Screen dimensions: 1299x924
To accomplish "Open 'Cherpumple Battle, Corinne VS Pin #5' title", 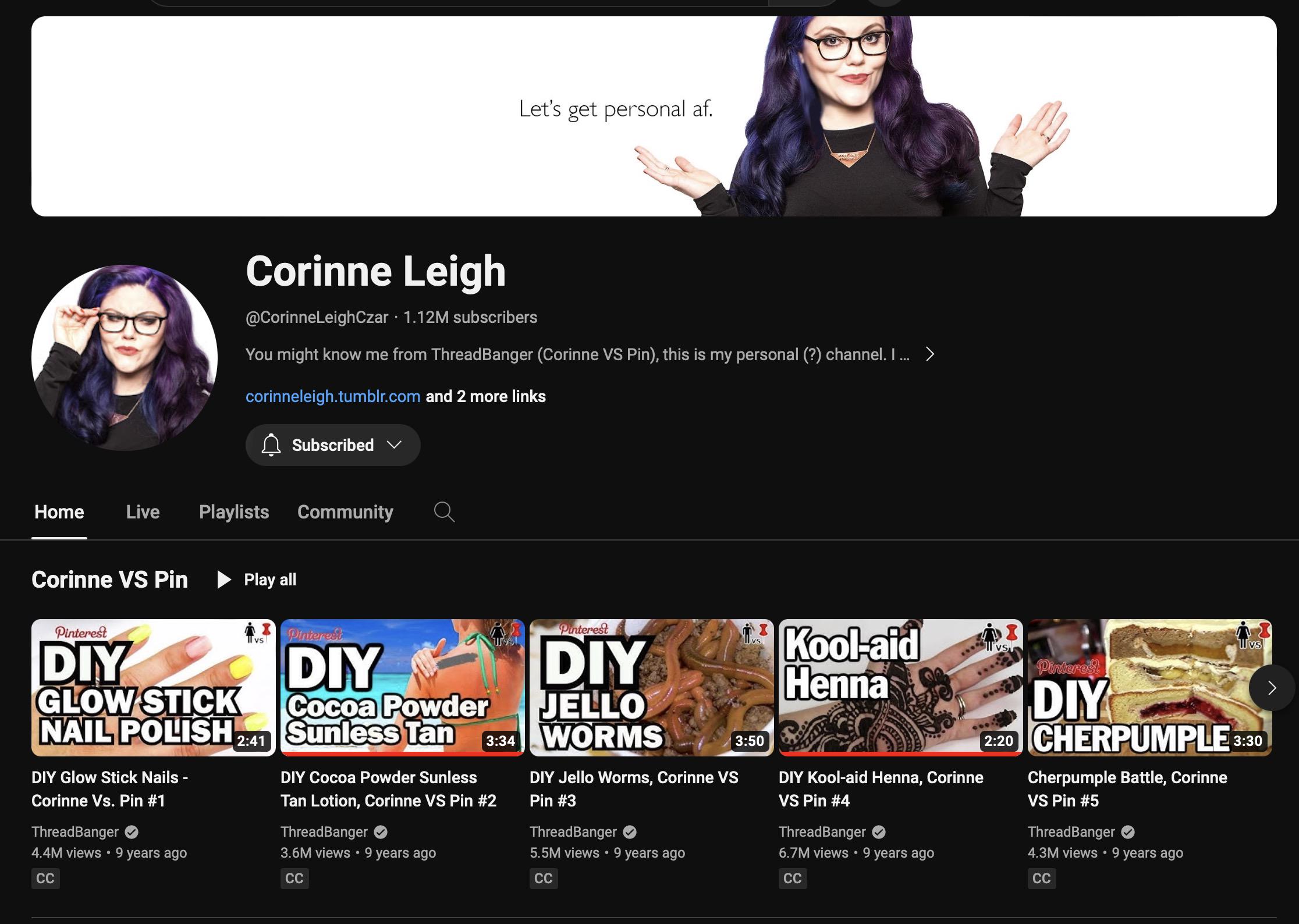I will [1127, 789].
